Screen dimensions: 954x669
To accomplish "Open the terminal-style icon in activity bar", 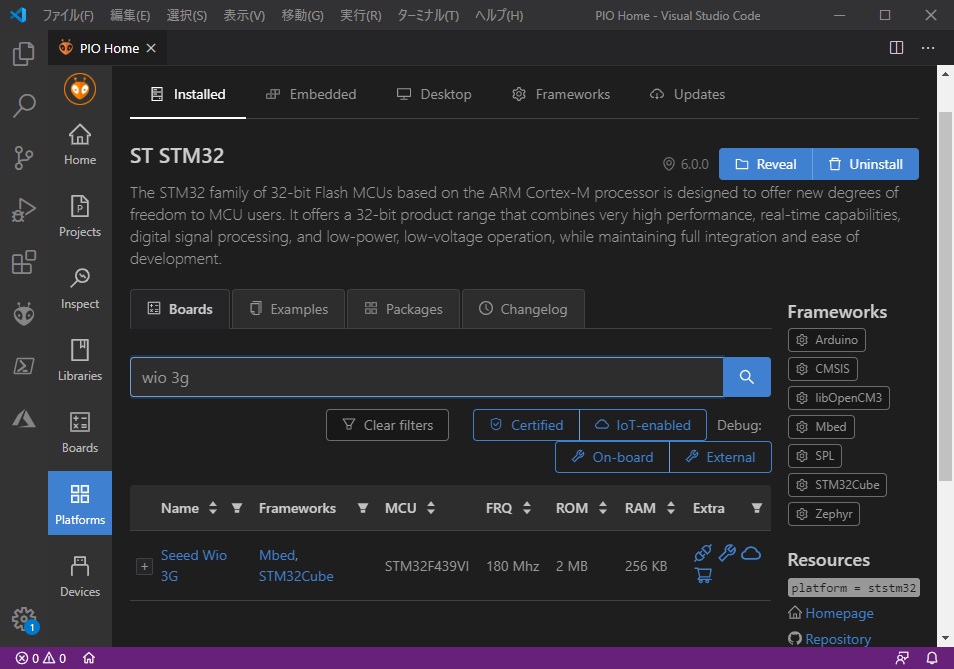I will (x=24, y=366).
